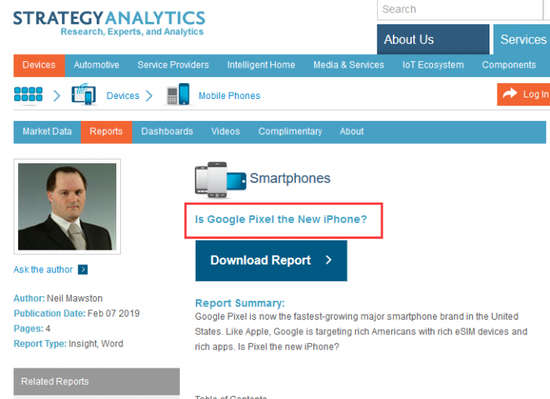Switch to the Reports tab

point(106,131)
